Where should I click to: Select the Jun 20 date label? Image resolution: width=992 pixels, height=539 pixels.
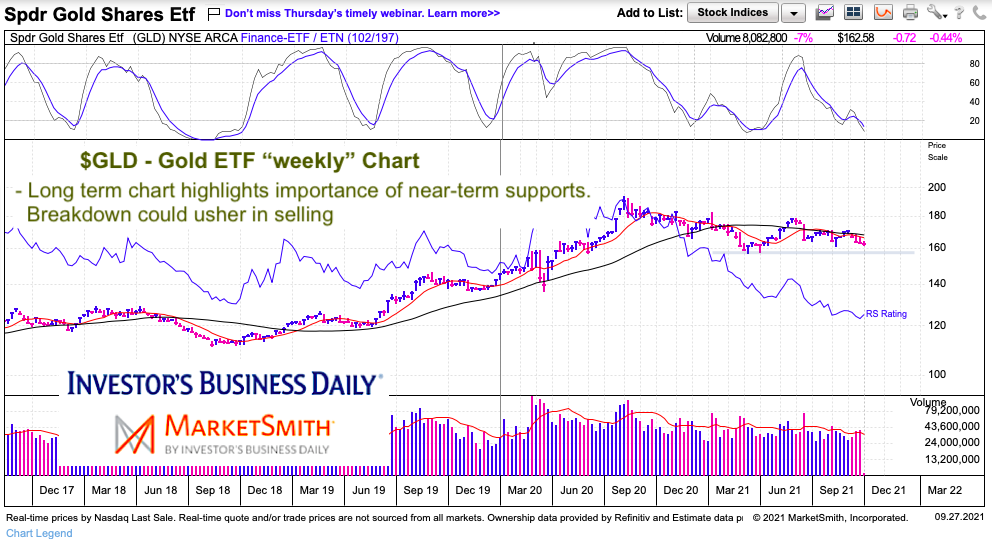[x=577, y=490]
